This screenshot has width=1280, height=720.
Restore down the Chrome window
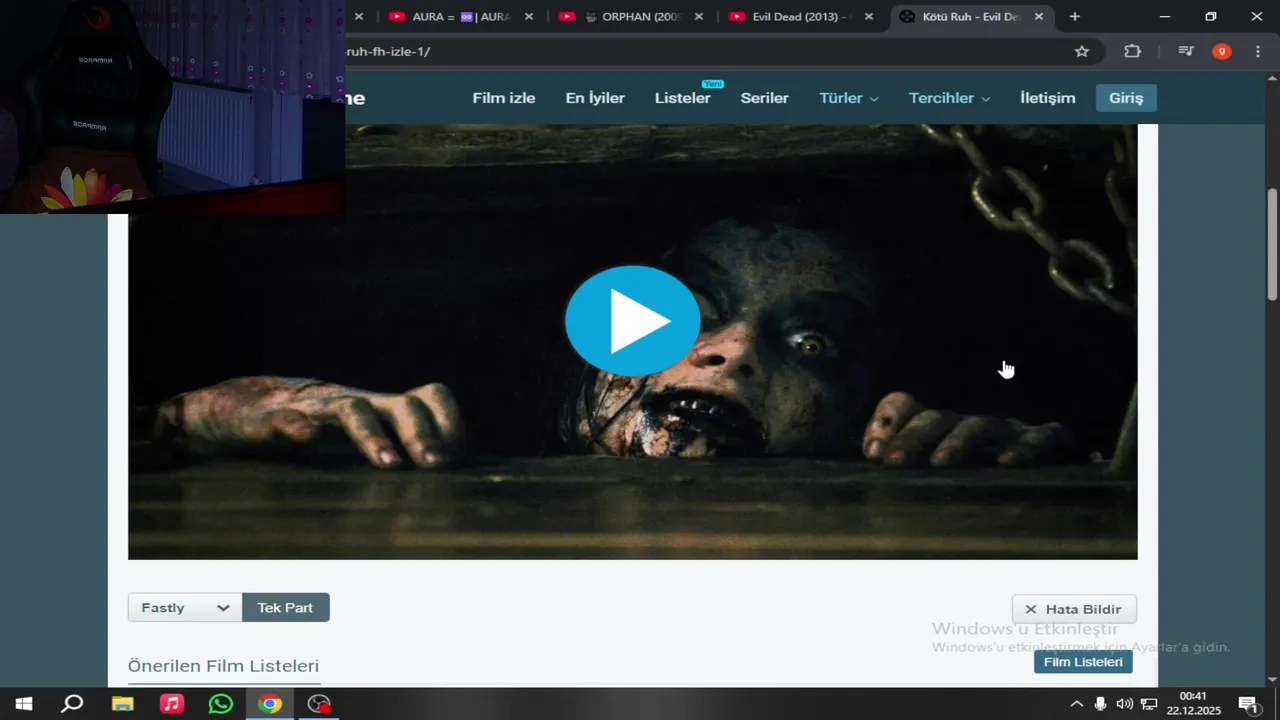(x=1211, y=17)
